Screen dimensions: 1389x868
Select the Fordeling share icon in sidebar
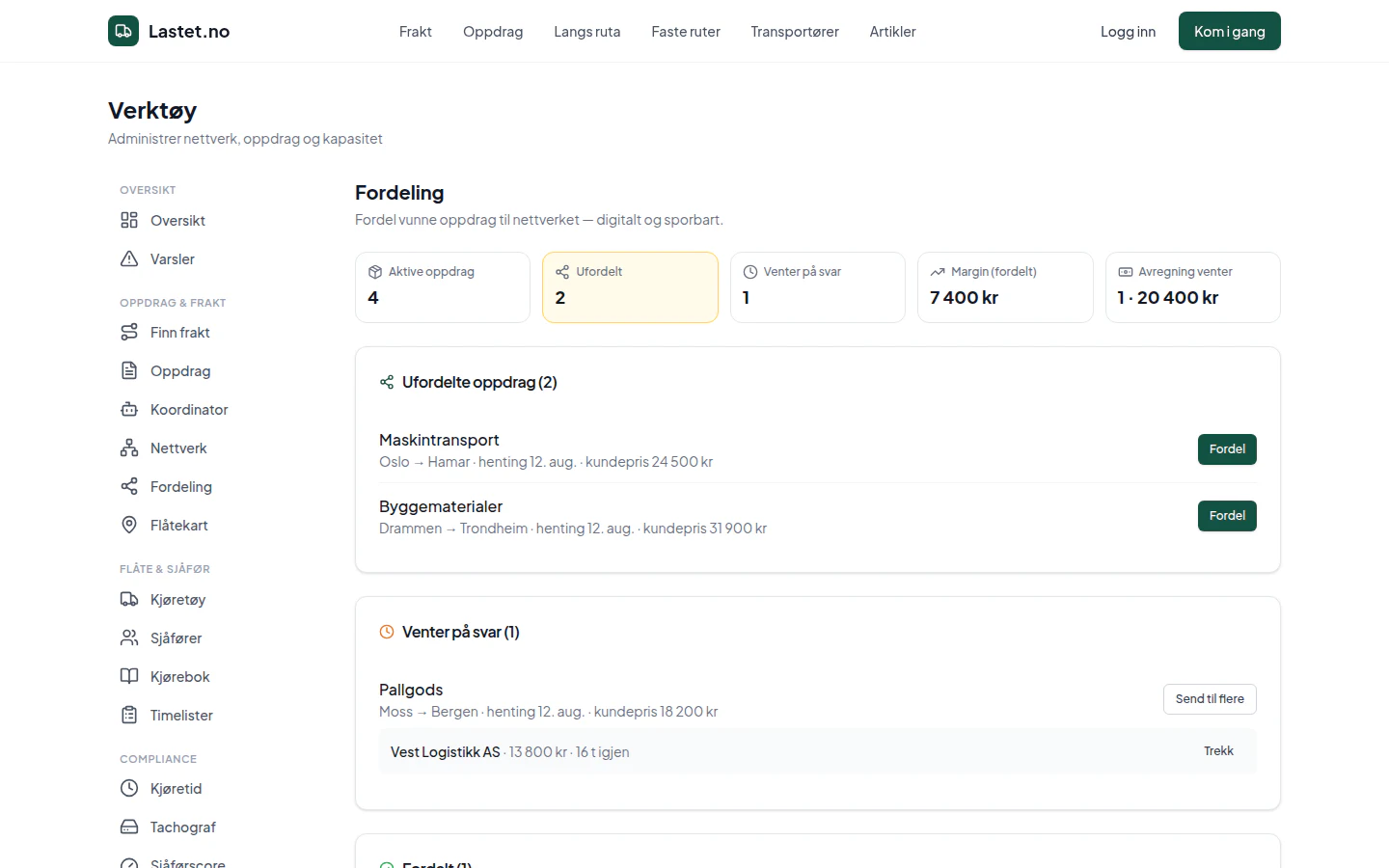129,486
